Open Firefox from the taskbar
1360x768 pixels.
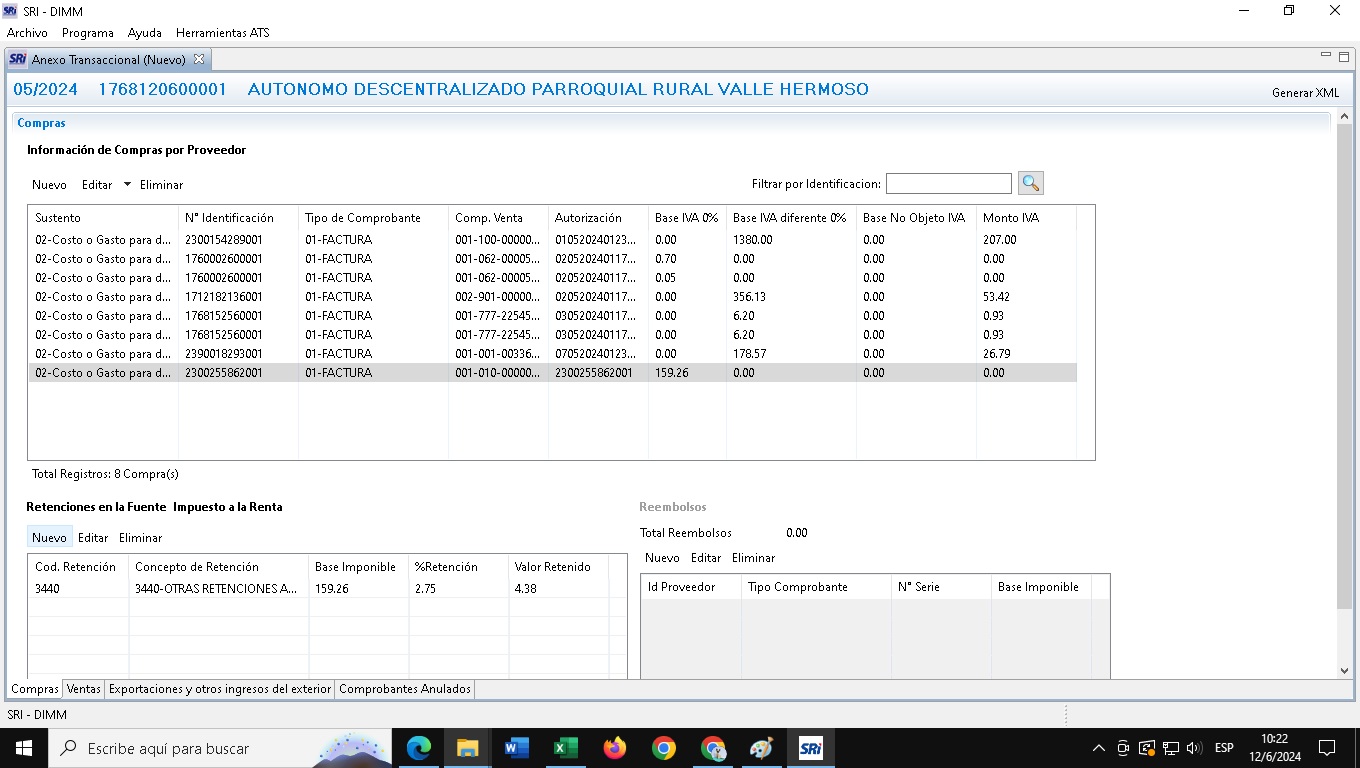614,748
